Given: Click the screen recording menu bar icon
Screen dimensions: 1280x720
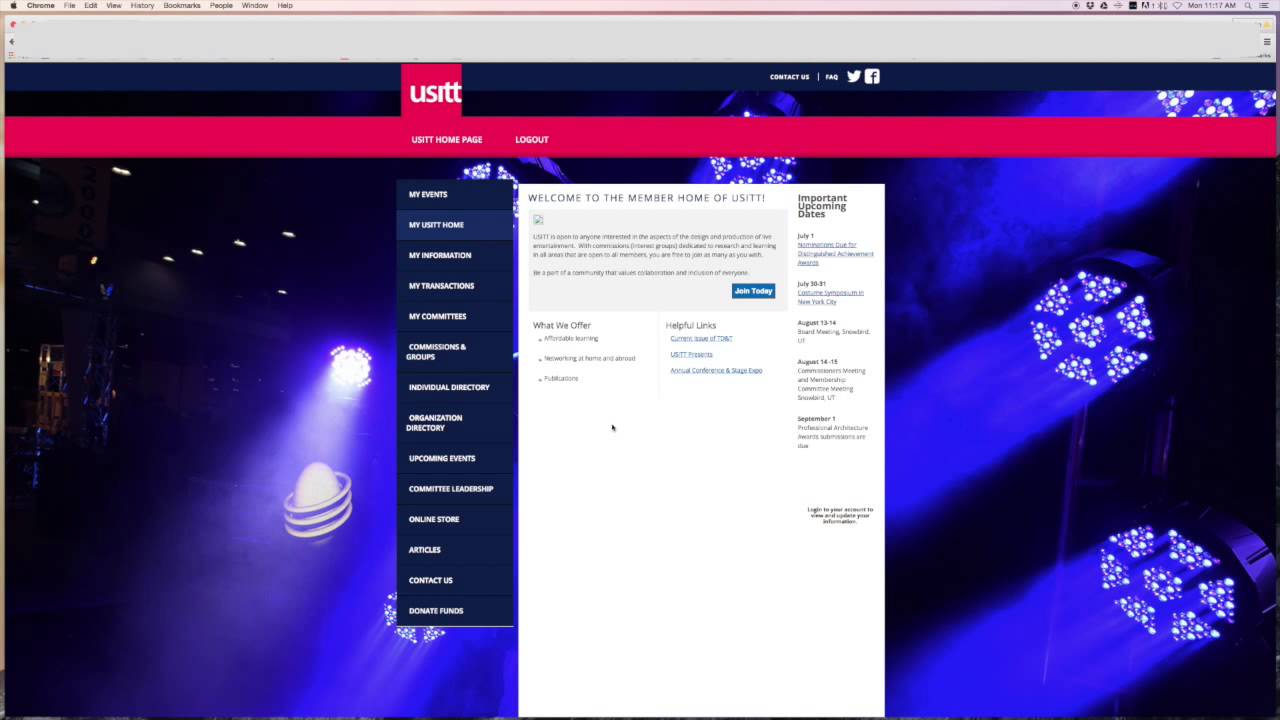Looking at the screenshot, I should [1076, 5].
